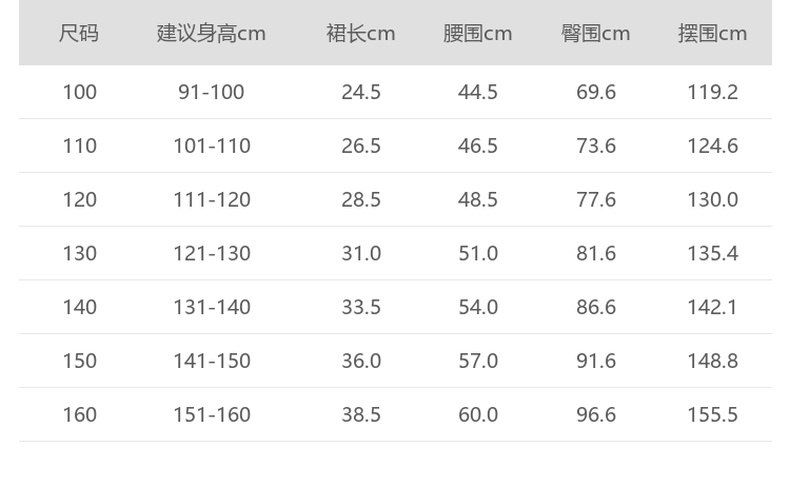Click the 24.5 skirt length value
The height and width of the screenshot is (485, 790).
point(361,92)
